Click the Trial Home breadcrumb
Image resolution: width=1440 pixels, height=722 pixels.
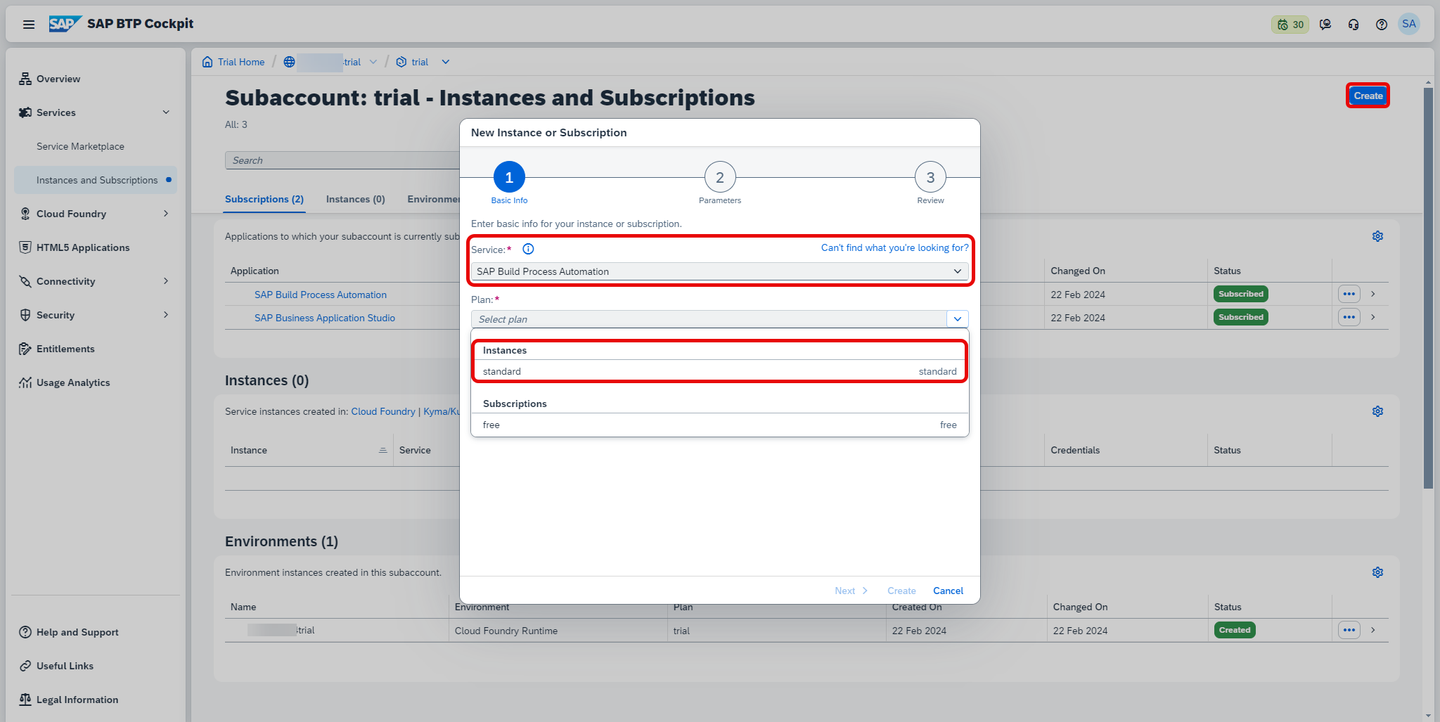tap(241, 62)
